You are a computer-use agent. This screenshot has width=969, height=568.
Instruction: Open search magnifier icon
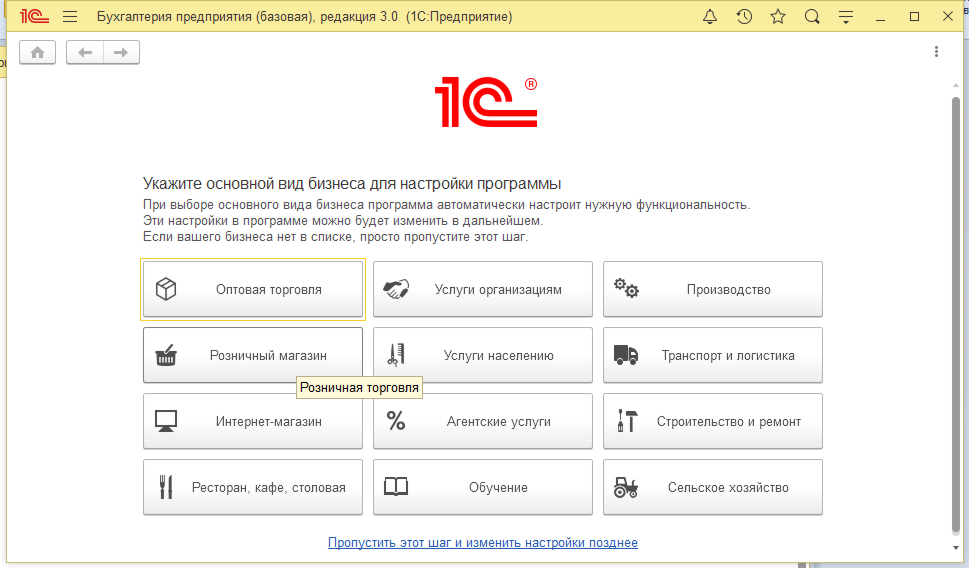(812, 17)
